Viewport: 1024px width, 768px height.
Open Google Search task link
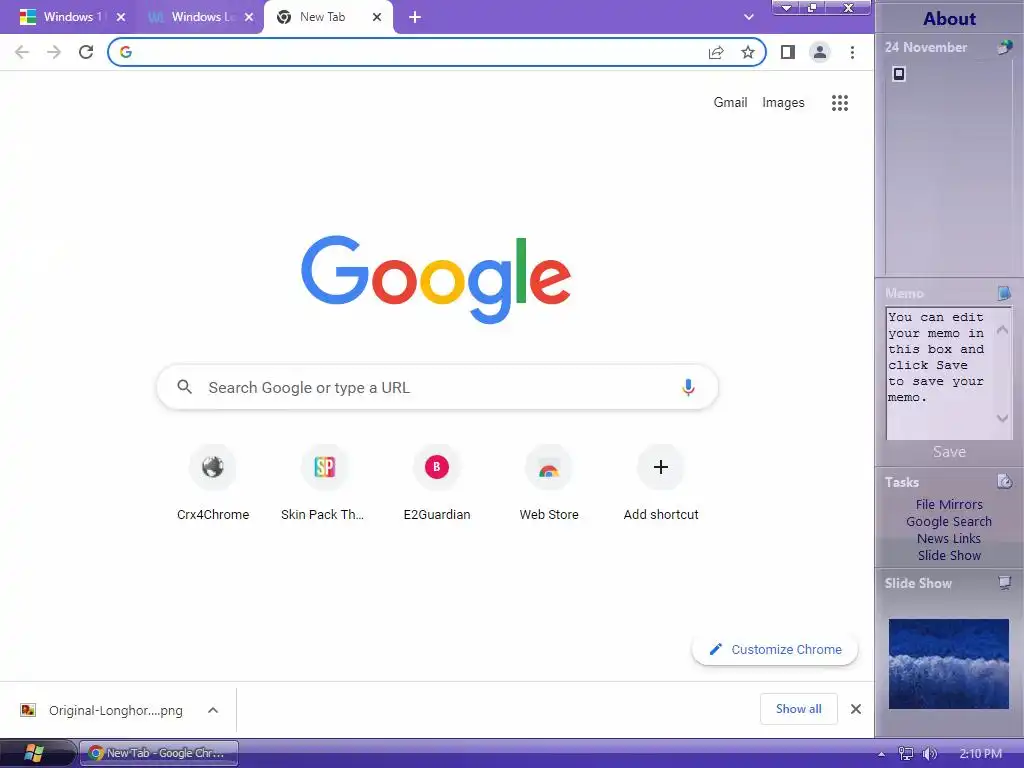coord(949,521)
